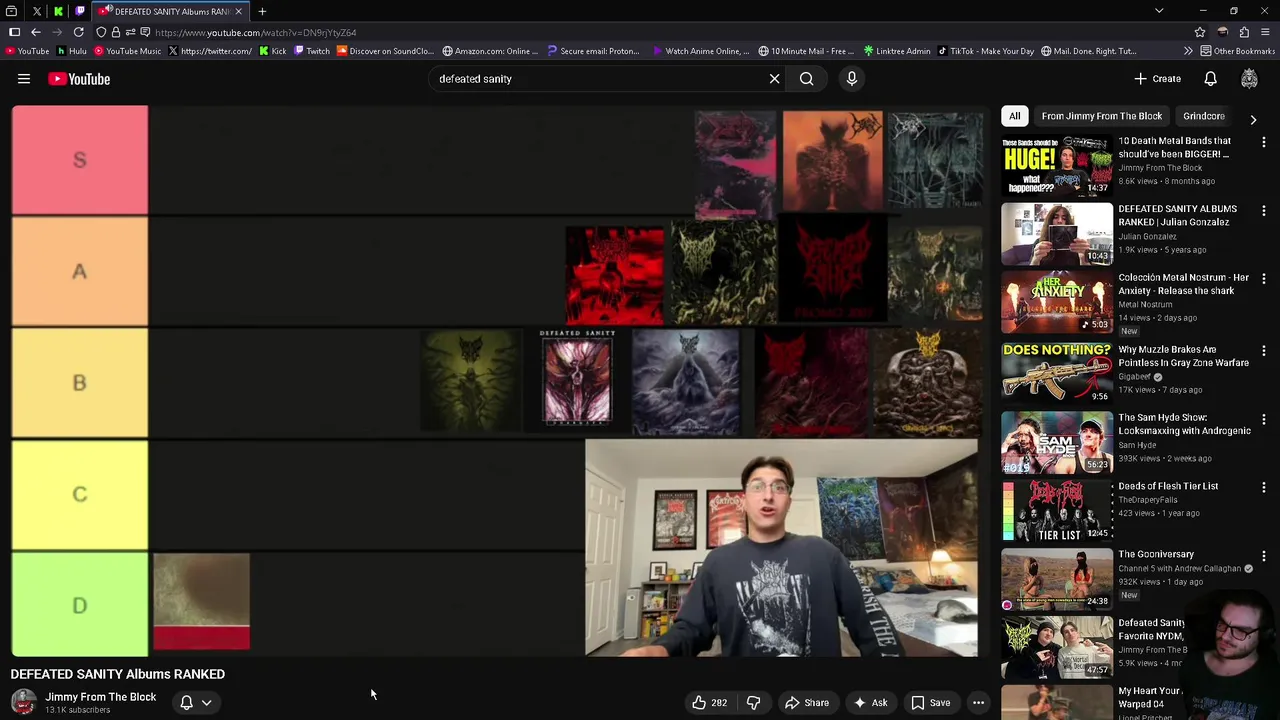
Task: Reload the current page
Action: pyautogui.click(x=78, y=32)
